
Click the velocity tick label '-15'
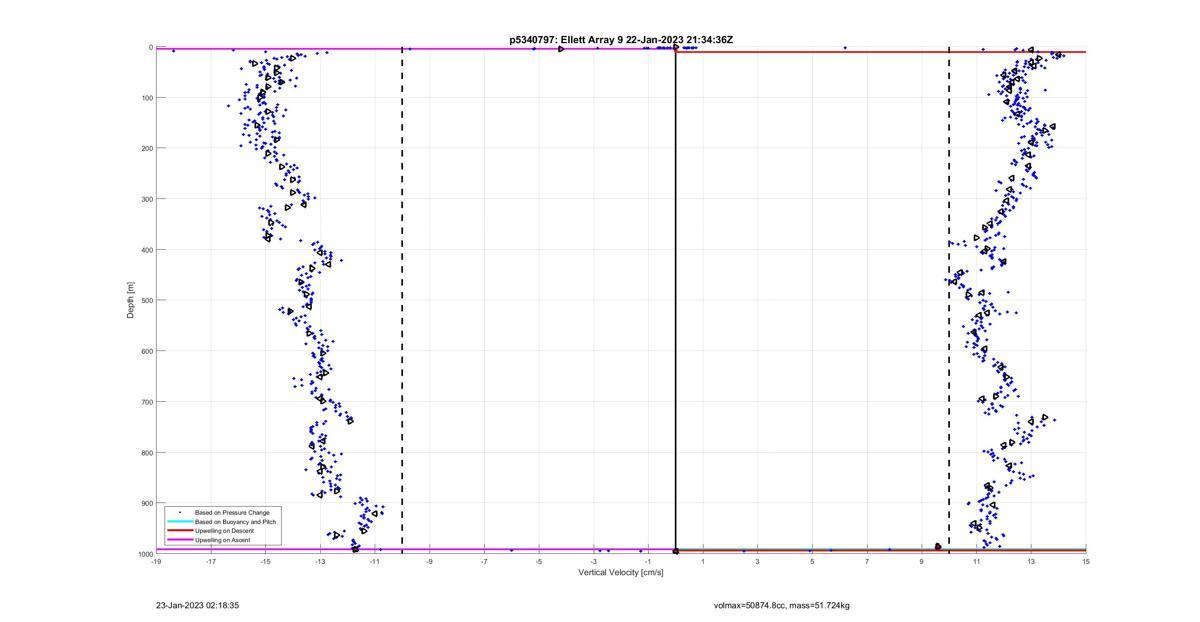265,561
